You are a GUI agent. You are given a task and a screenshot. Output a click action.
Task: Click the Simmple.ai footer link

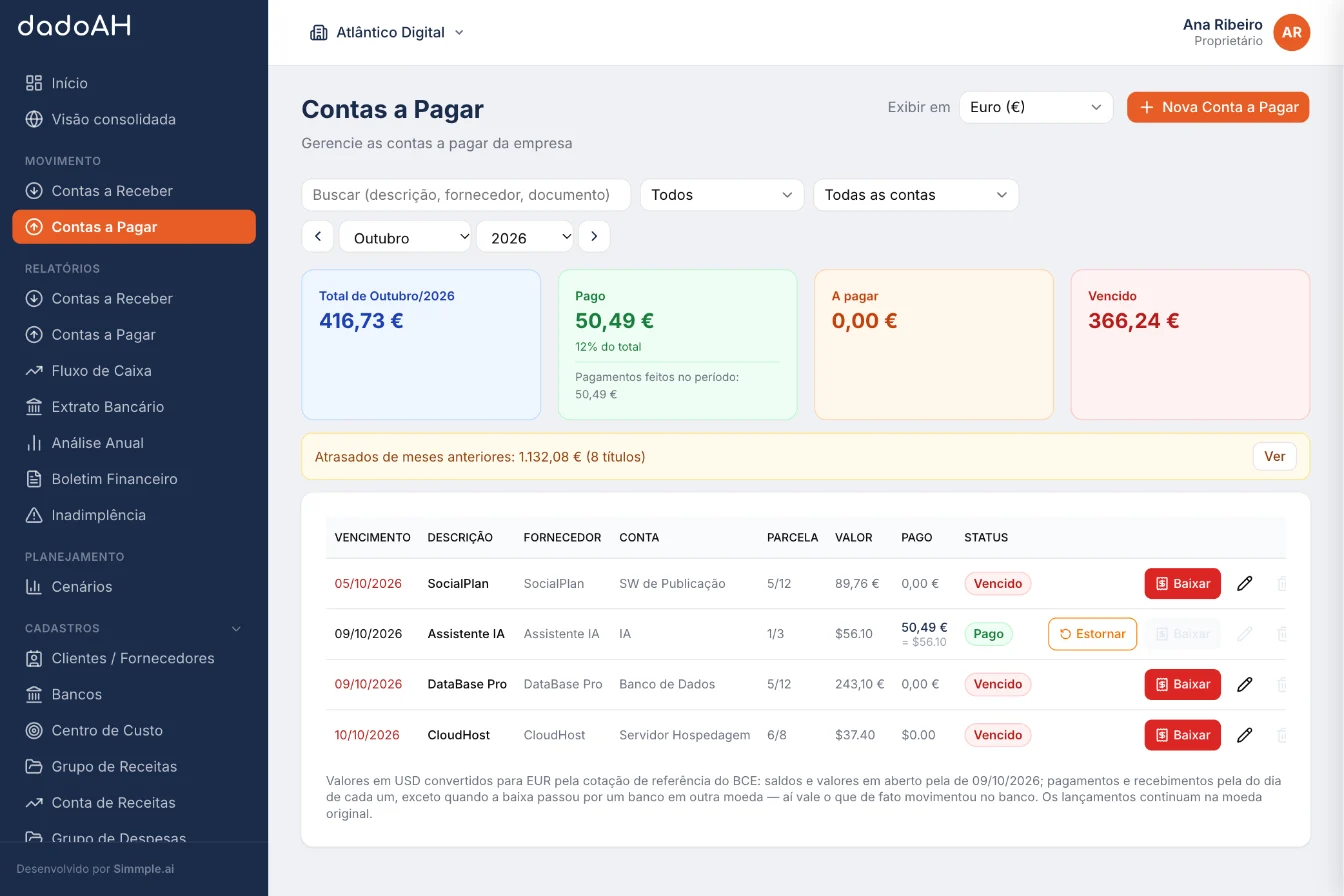pyautogui.click(x=143, y=869)
